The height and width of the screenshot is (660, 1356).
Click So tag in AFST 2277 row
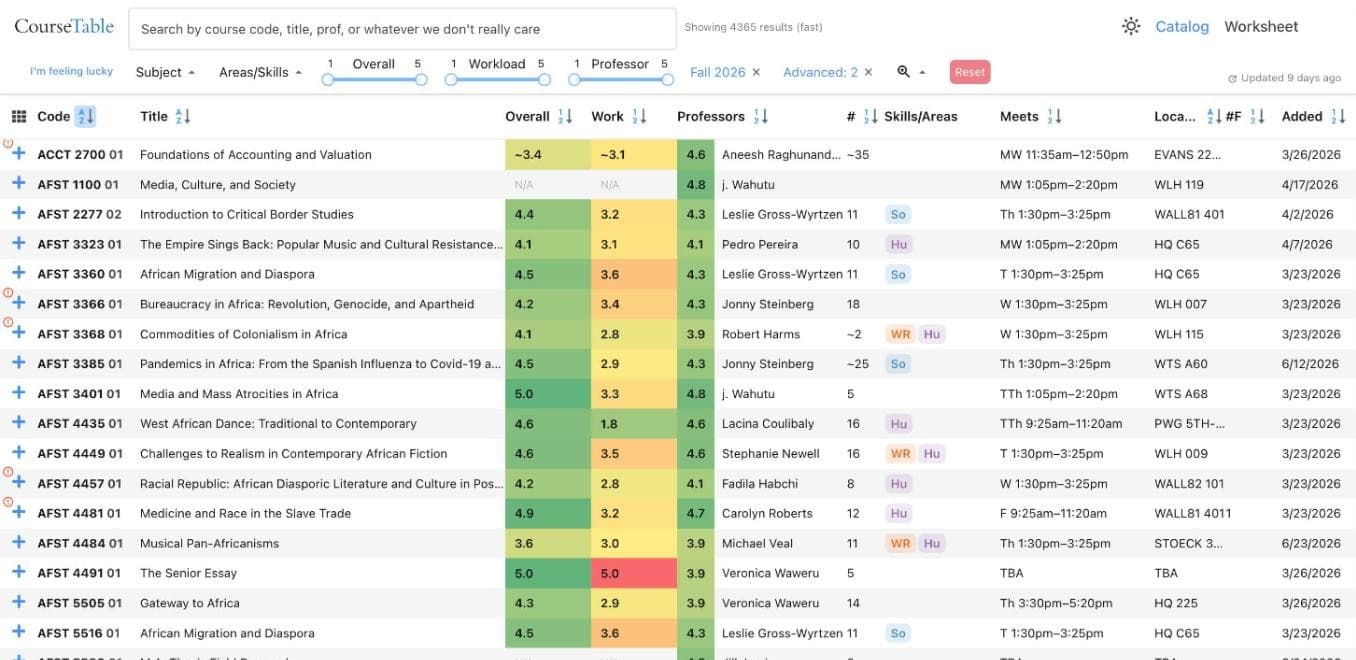point(898,214)
